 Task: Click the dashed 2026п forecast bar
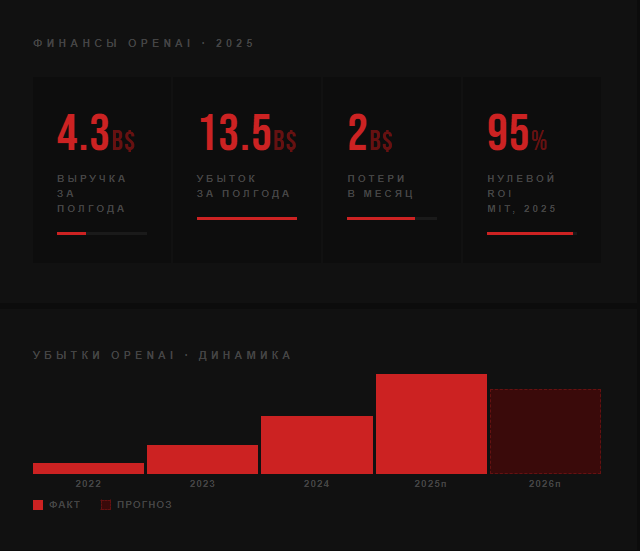(x=545, y=432)
